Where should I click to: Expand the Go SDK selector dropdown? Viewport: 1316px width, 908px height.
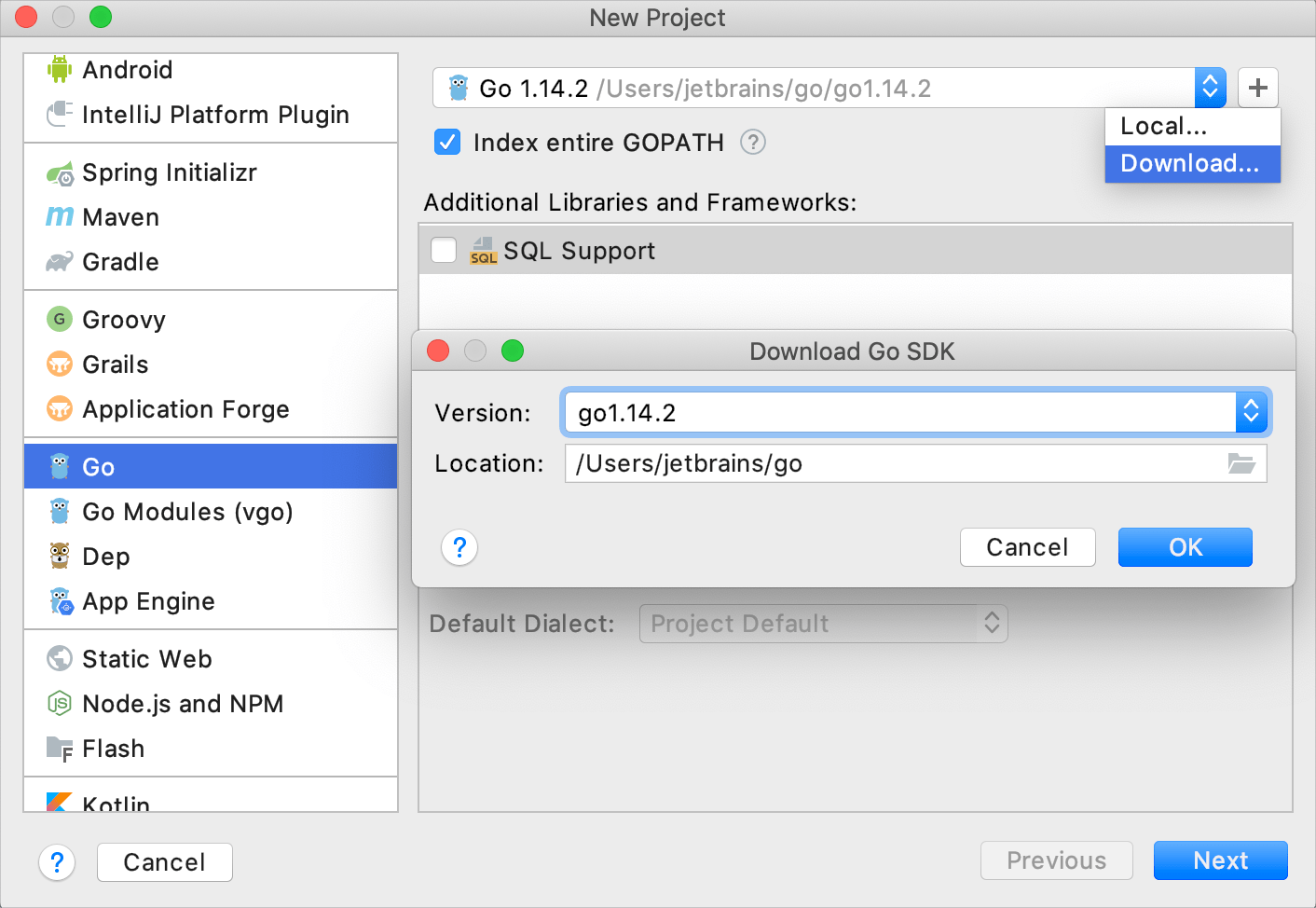(1210, 88)
